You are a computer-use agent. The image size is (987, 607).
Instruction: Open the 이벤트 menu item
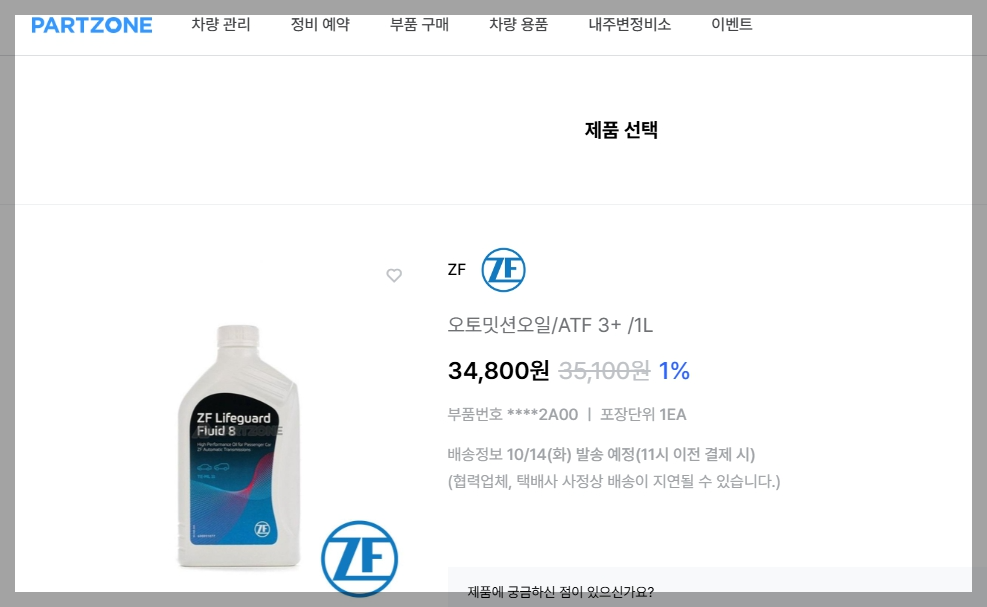point(731,25)
